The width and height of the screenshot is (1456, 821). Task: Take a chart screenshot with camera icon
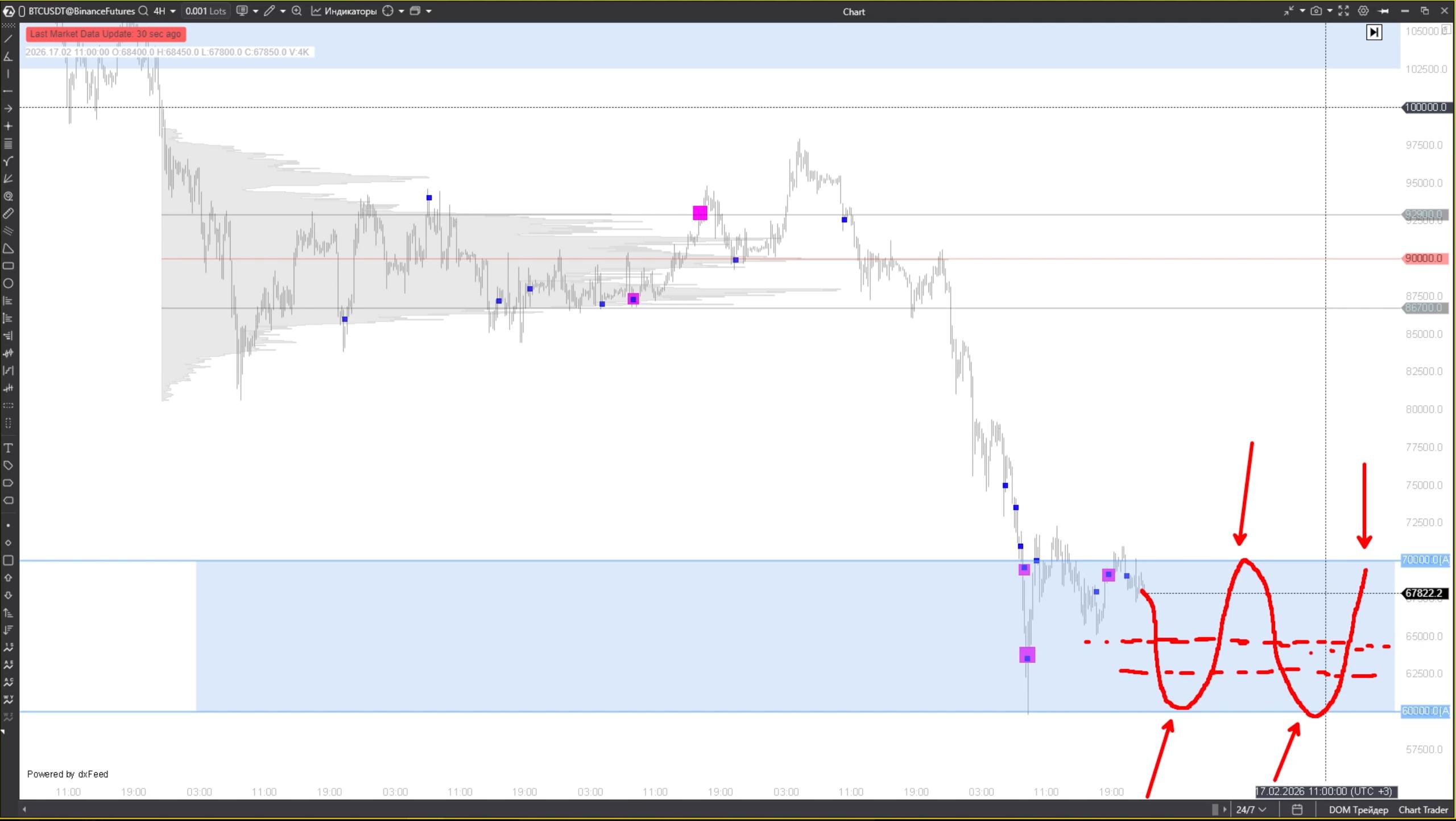pyautogui.click(x=1316, y=11)
